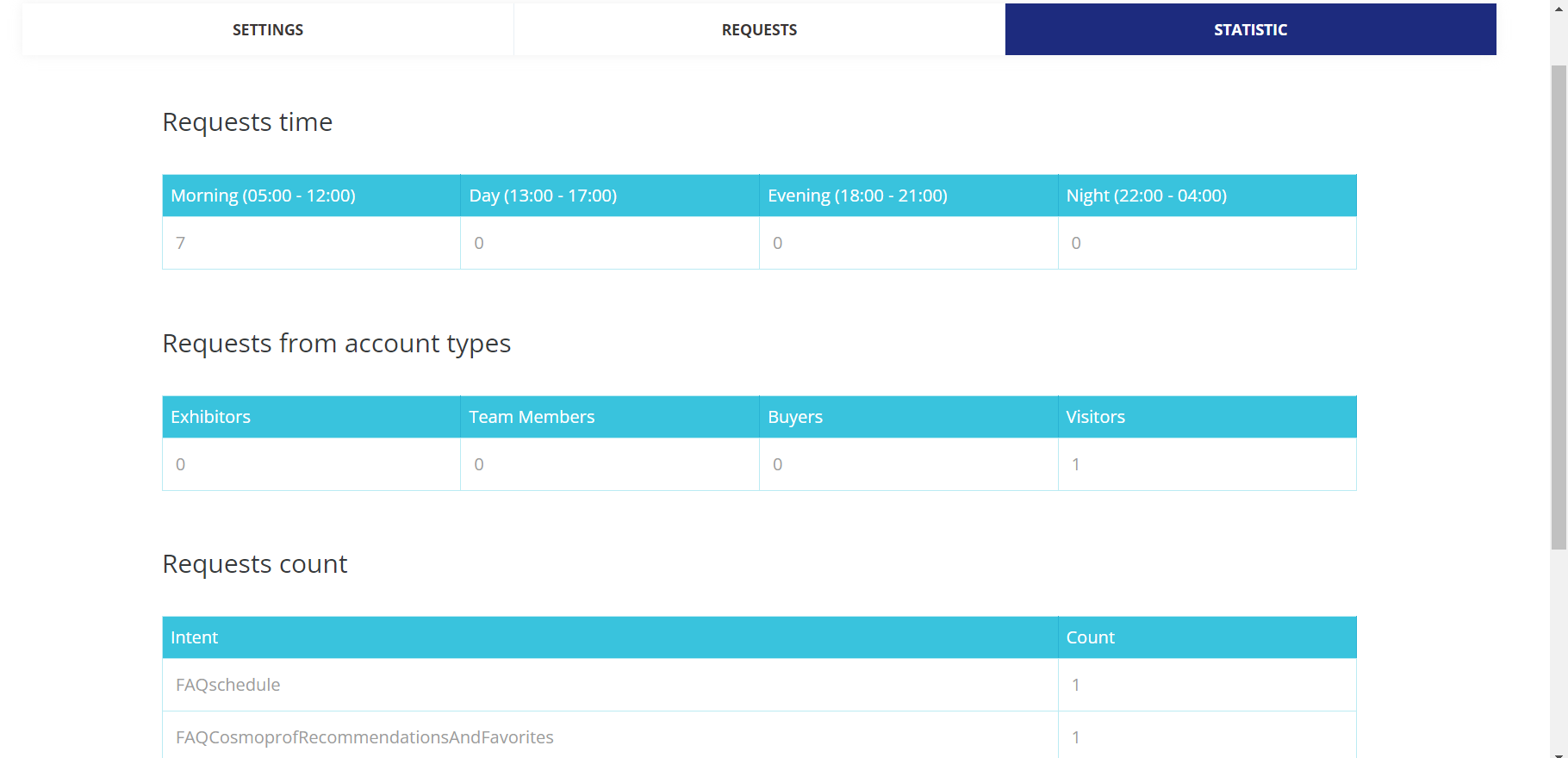This screenshot has height=758, width=1568.
Task: Click the Exhibitors value cell
Action: [x=311, y=464]
